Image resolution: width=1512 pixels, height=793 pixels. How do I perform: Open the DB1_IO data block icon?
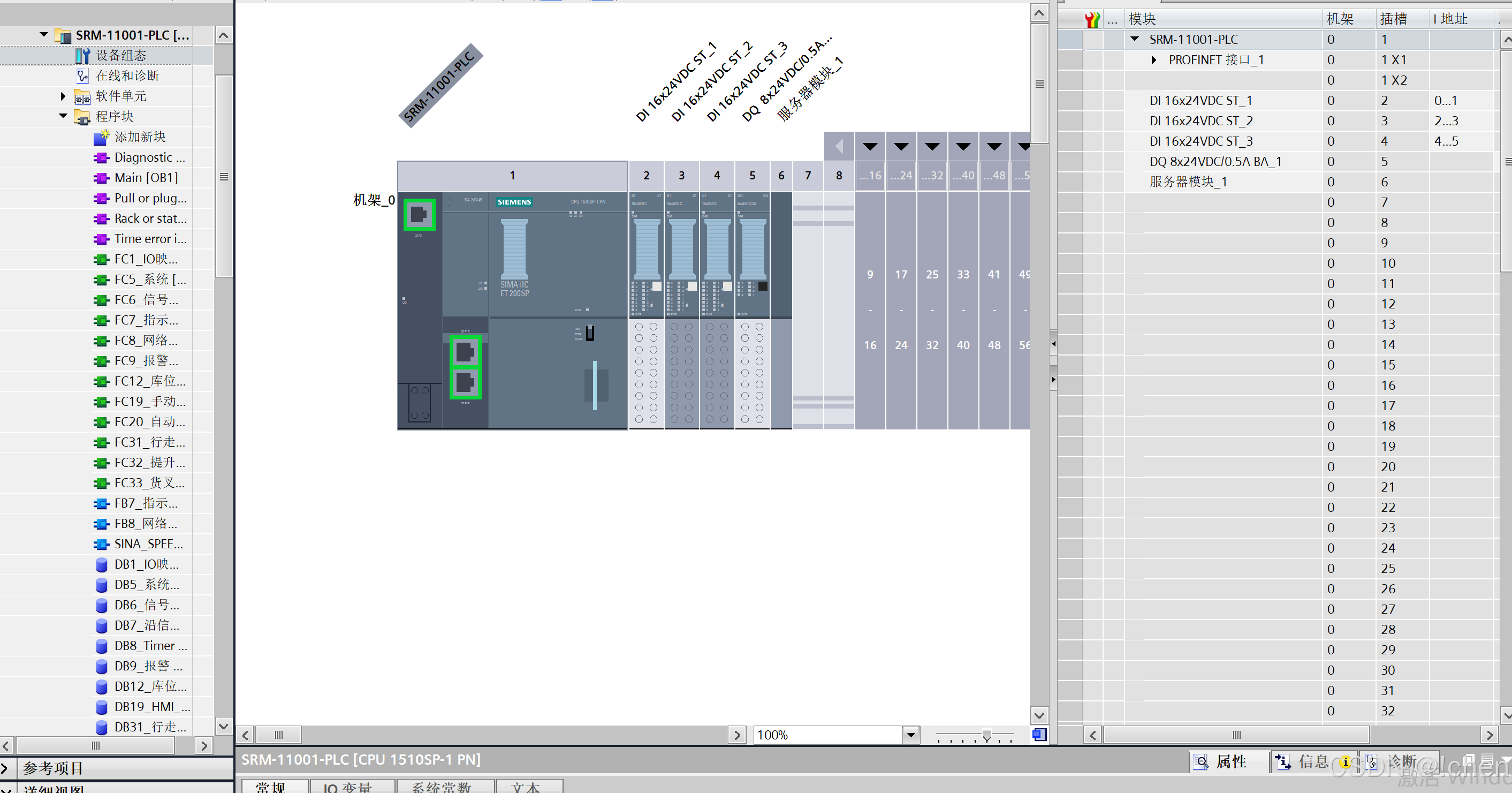(101, 564)
